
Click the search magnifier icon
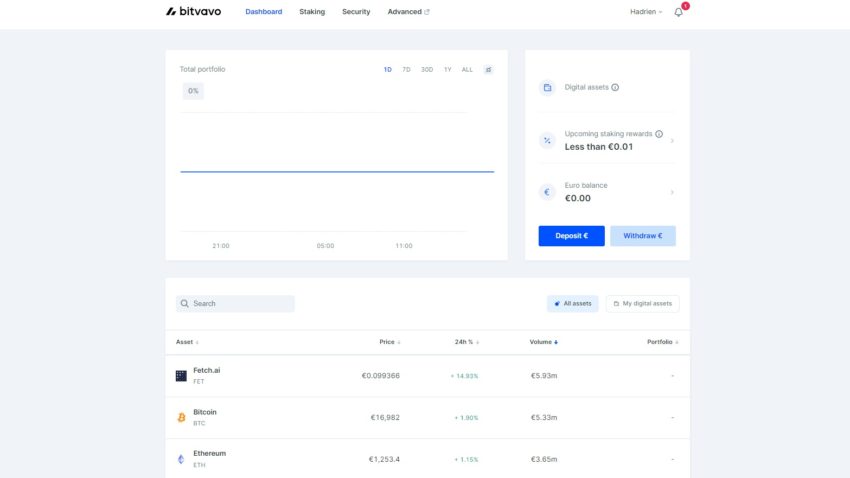(x=185, y=303)
